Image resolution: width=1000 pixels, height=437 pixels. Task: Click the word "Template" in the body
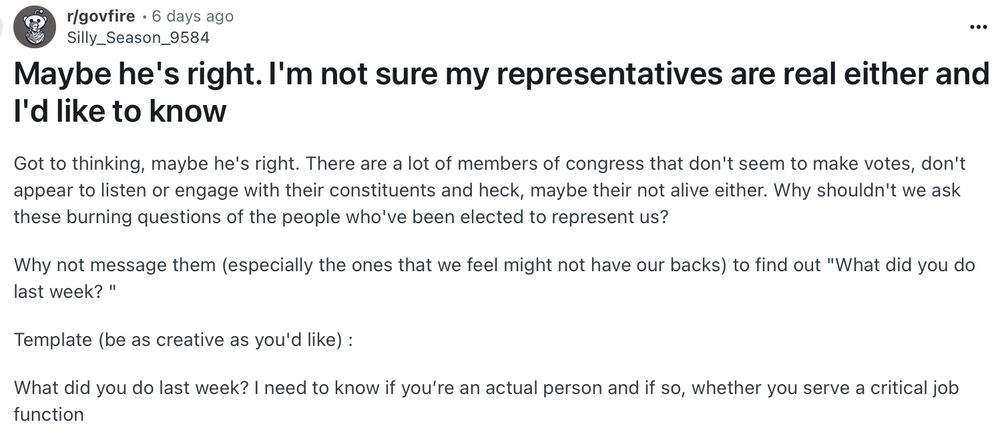pyautogui.click(x=51, y=339)
